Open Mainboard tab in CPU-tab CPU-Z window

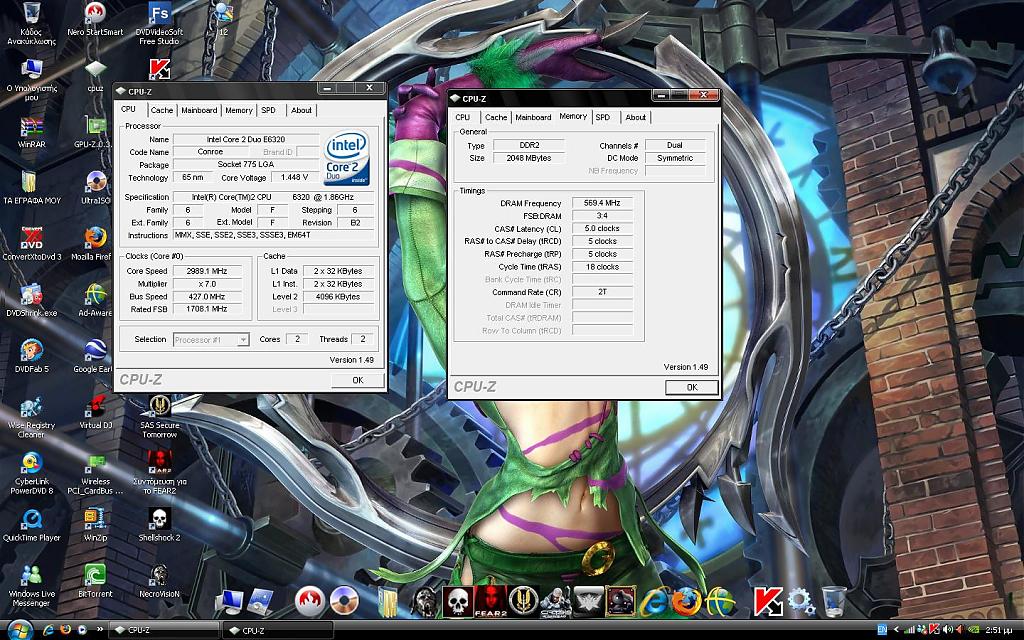tap(199, 110)
